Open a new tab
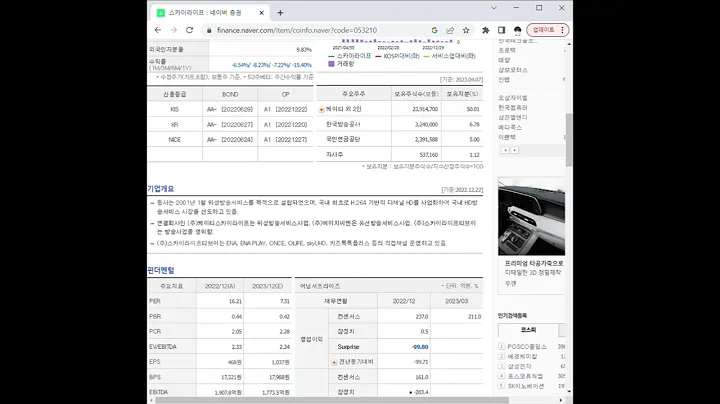This screenshot has height=404, width=720. (280, 13)
